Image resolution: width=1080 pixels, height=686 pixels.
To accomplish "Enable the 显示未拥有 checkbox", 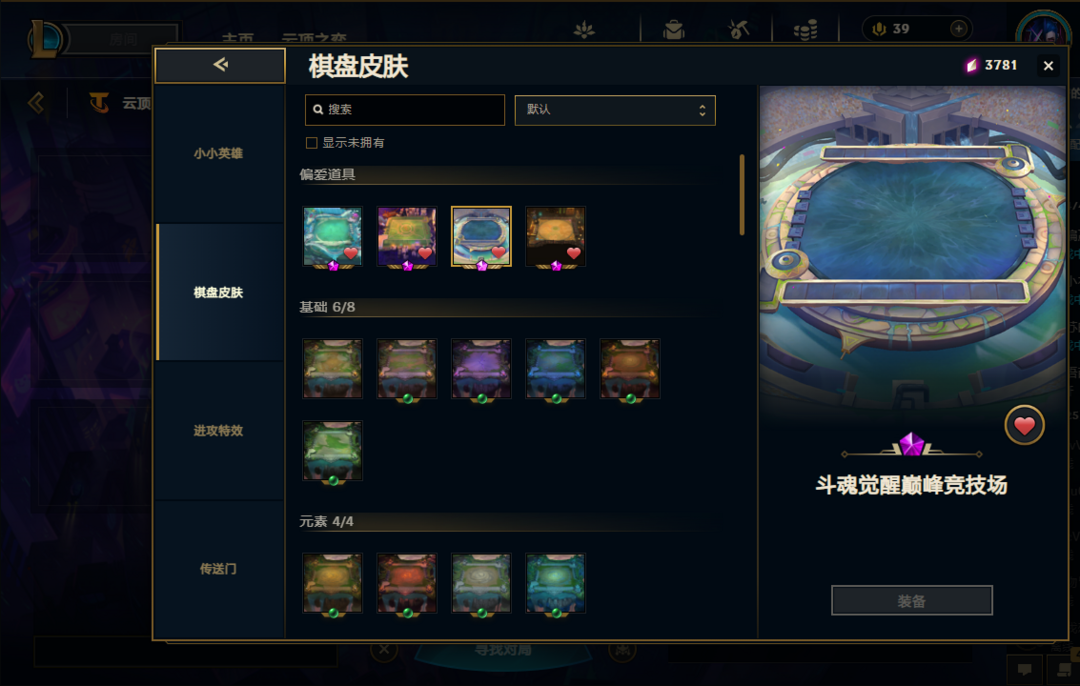I will [x=311, y=143].
